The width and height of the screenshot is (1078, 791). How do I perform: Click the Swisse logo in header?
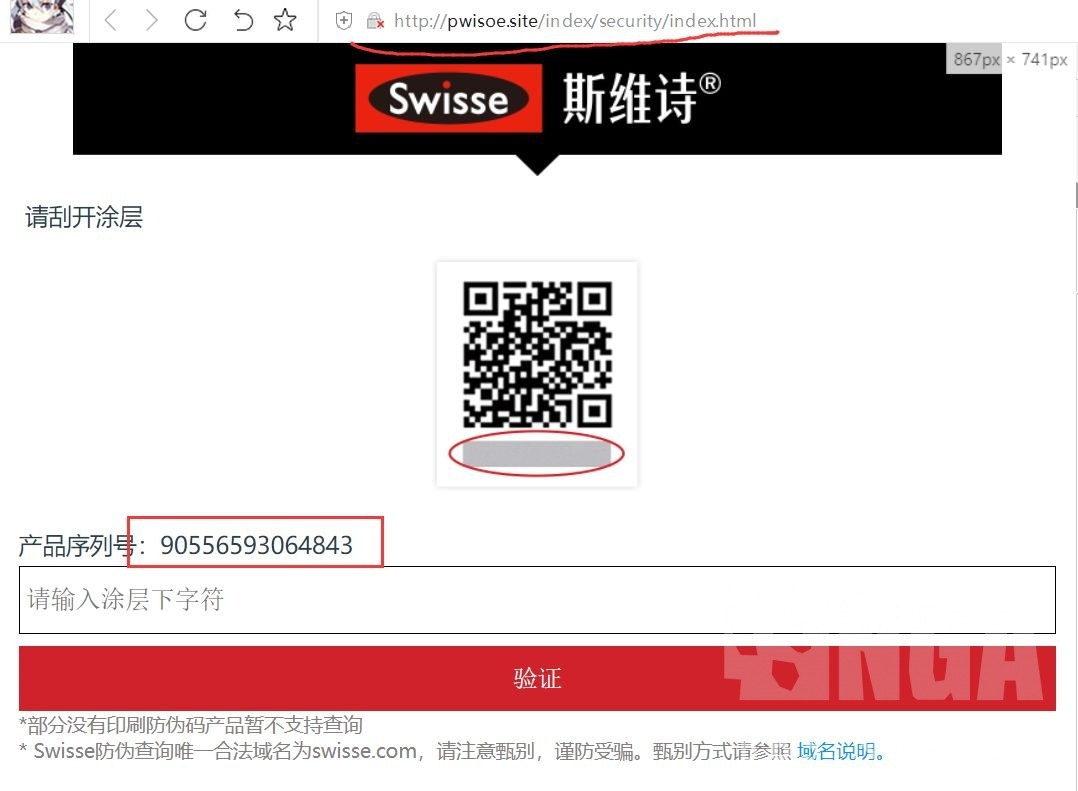tap(448, 98)
